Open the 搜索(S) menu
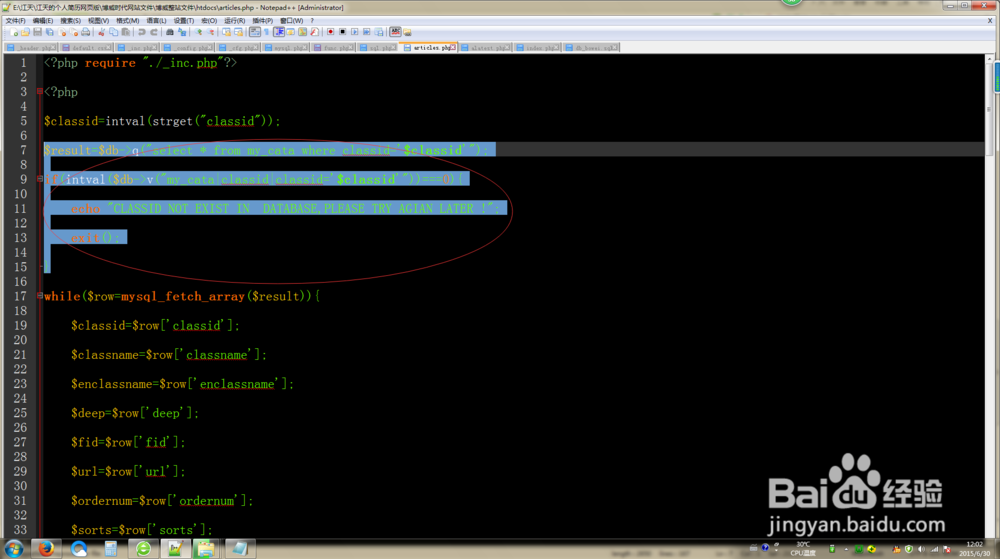 click(70, 20)
